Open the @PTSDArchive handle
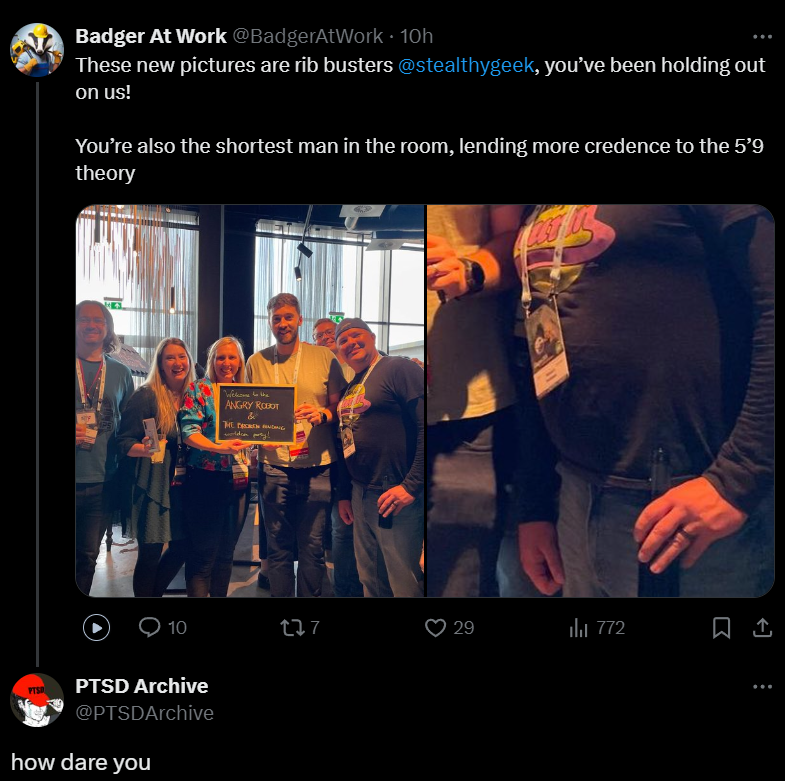 pos(144,713)
